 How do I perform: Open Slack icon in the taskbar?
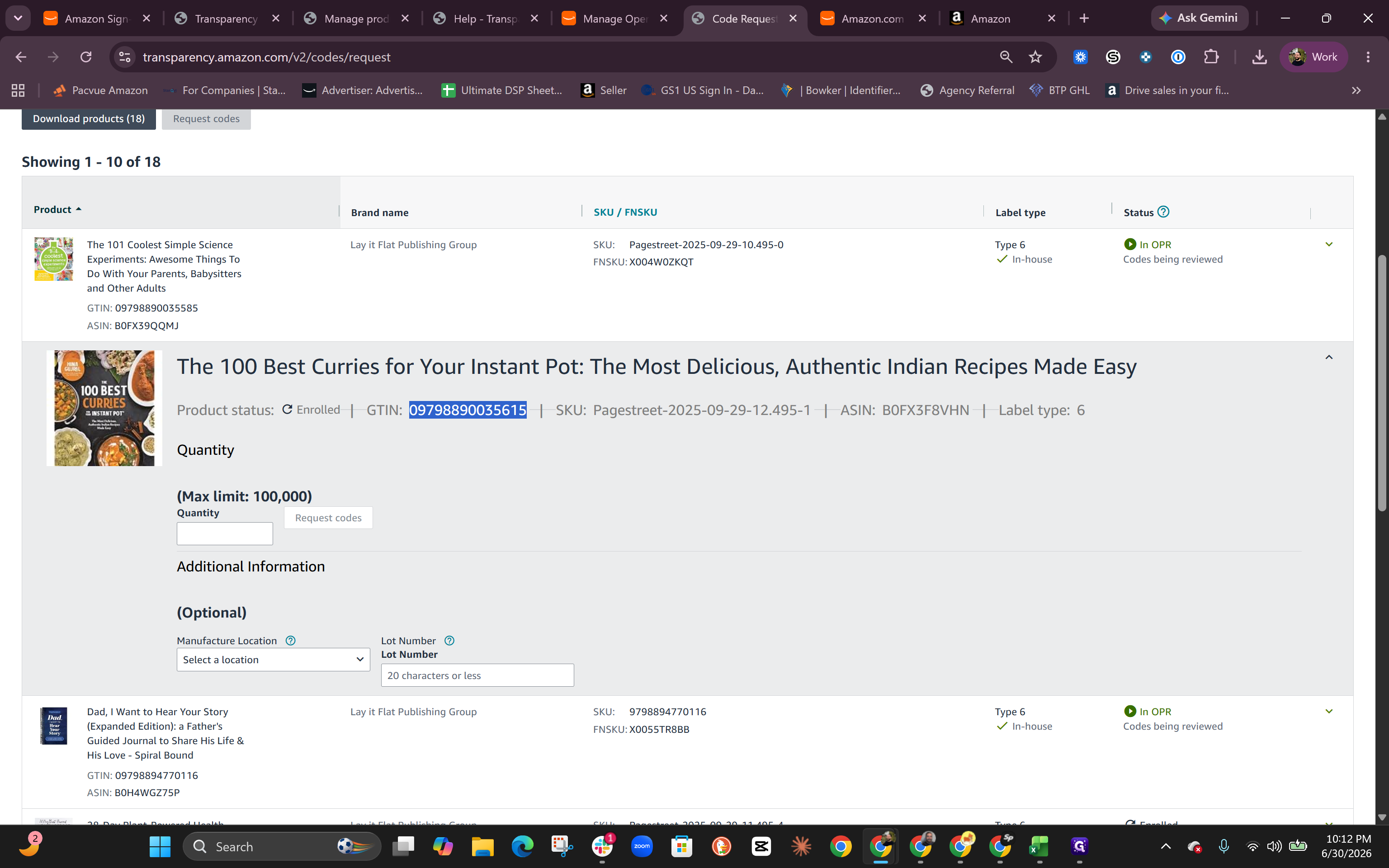point(601,846)
